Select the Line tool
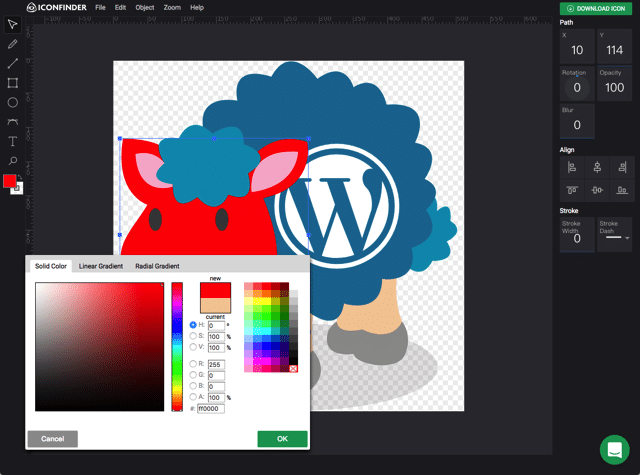The image size is (640, 475). click(12, 63)
